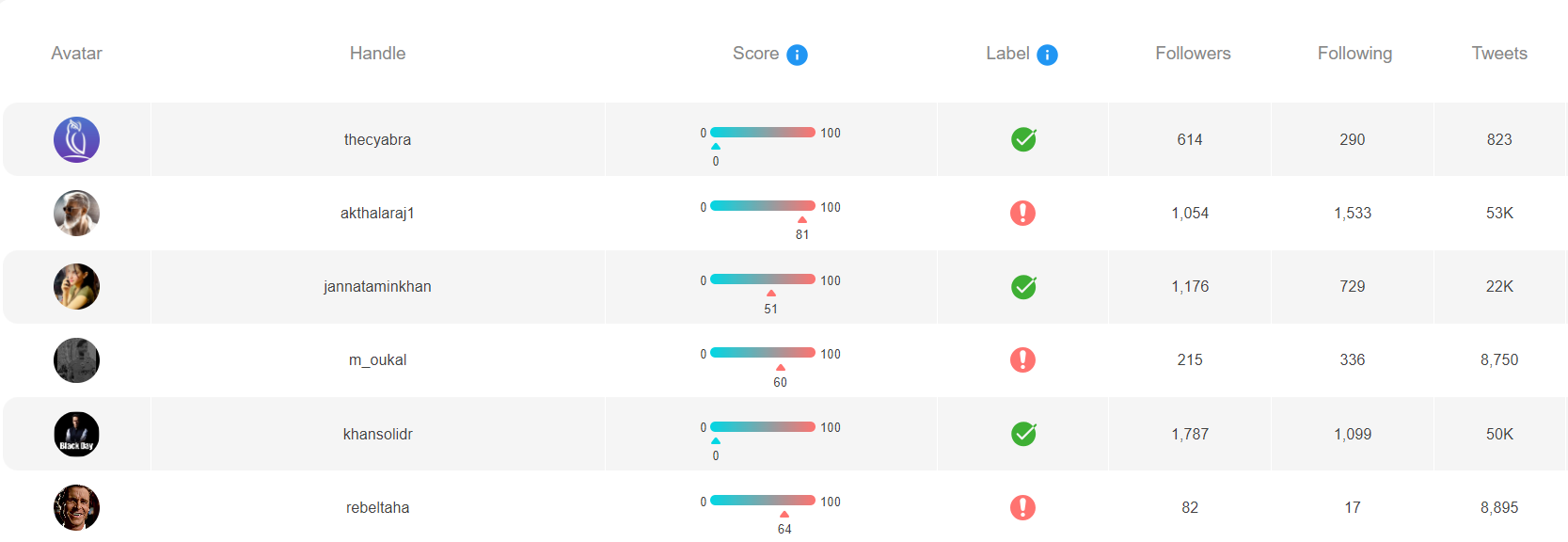
Task: Sort by Tweets column header
Action: point(1499,54)
